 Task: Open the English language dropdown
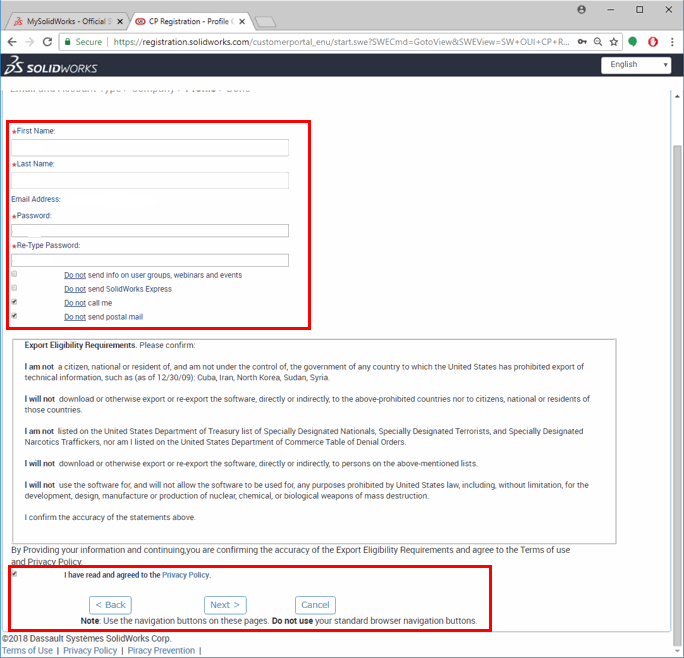coord(636,65)
